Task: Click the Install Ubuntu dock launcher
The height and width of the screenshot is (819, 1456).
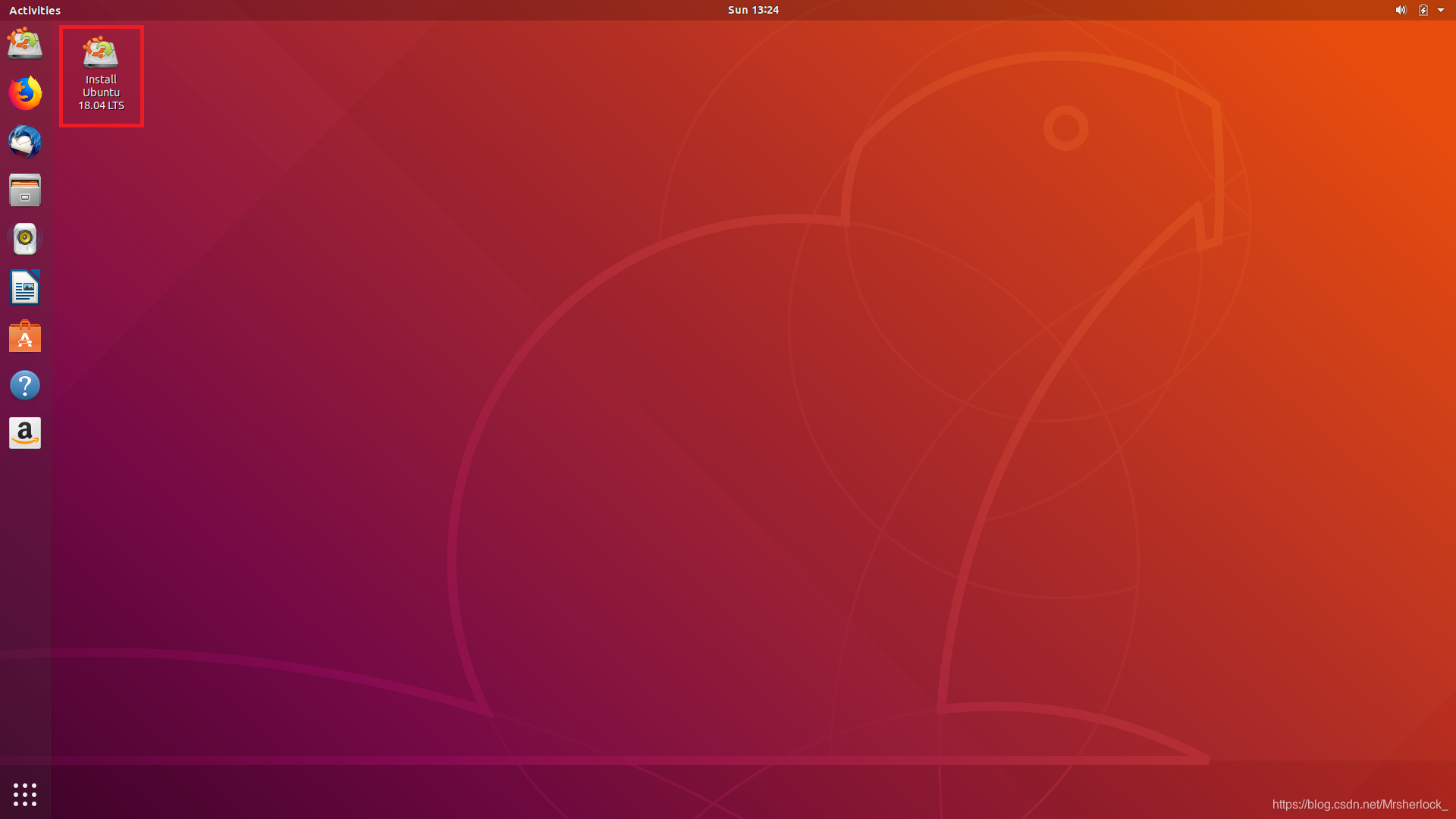Action: click(25, 43)
